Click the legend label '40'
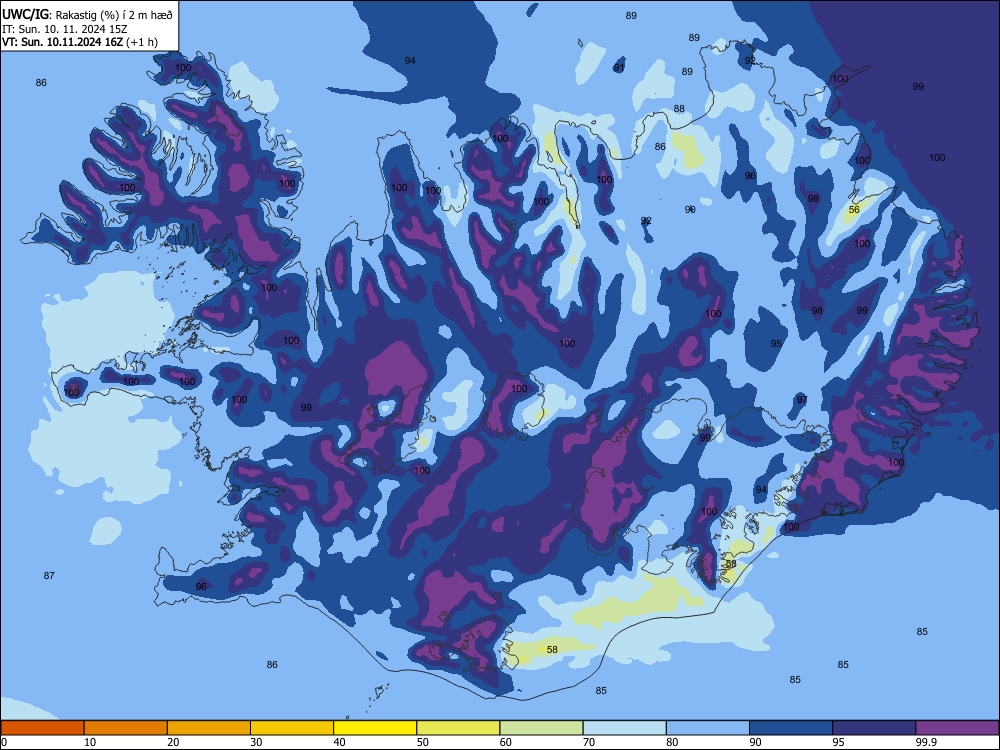Image resolution: width=1000 pixels, height=750 pixels. click(339, 742)
